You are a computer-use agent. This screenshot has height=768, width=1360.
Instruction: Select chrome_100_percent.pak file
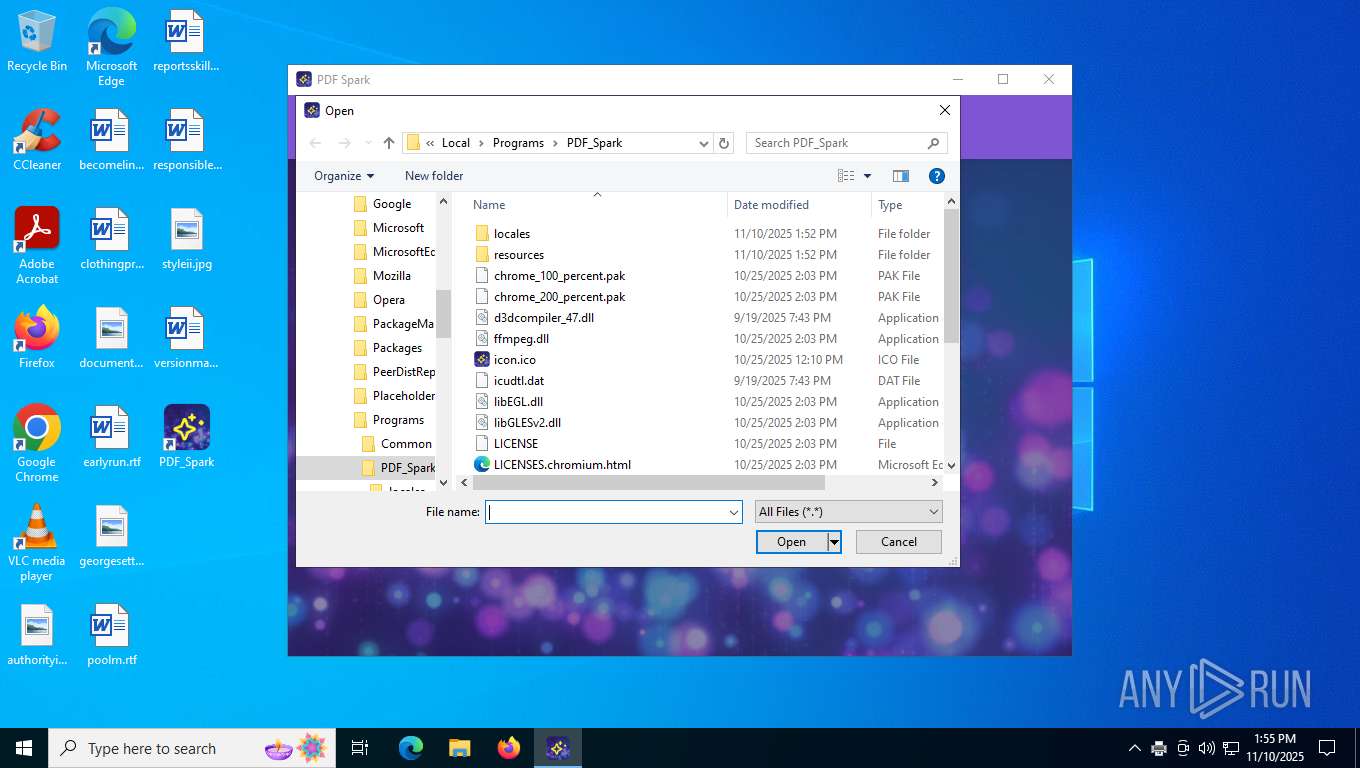[559, 276]
